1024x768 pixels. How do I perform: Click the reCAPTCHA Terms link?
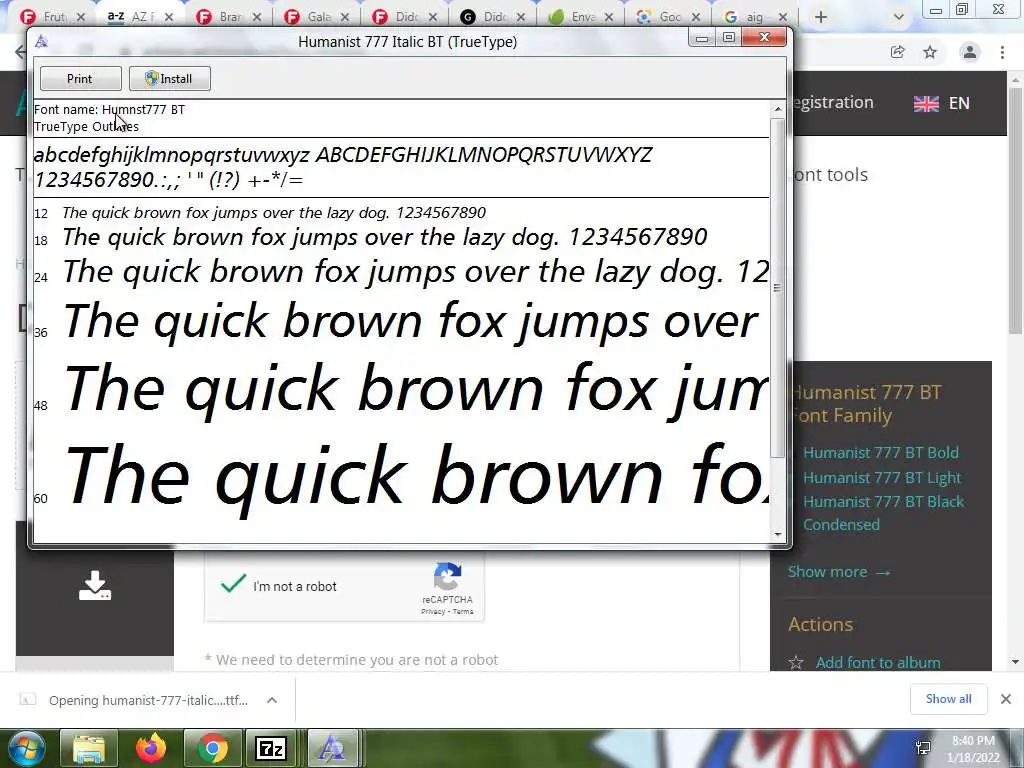click(463, 612)
